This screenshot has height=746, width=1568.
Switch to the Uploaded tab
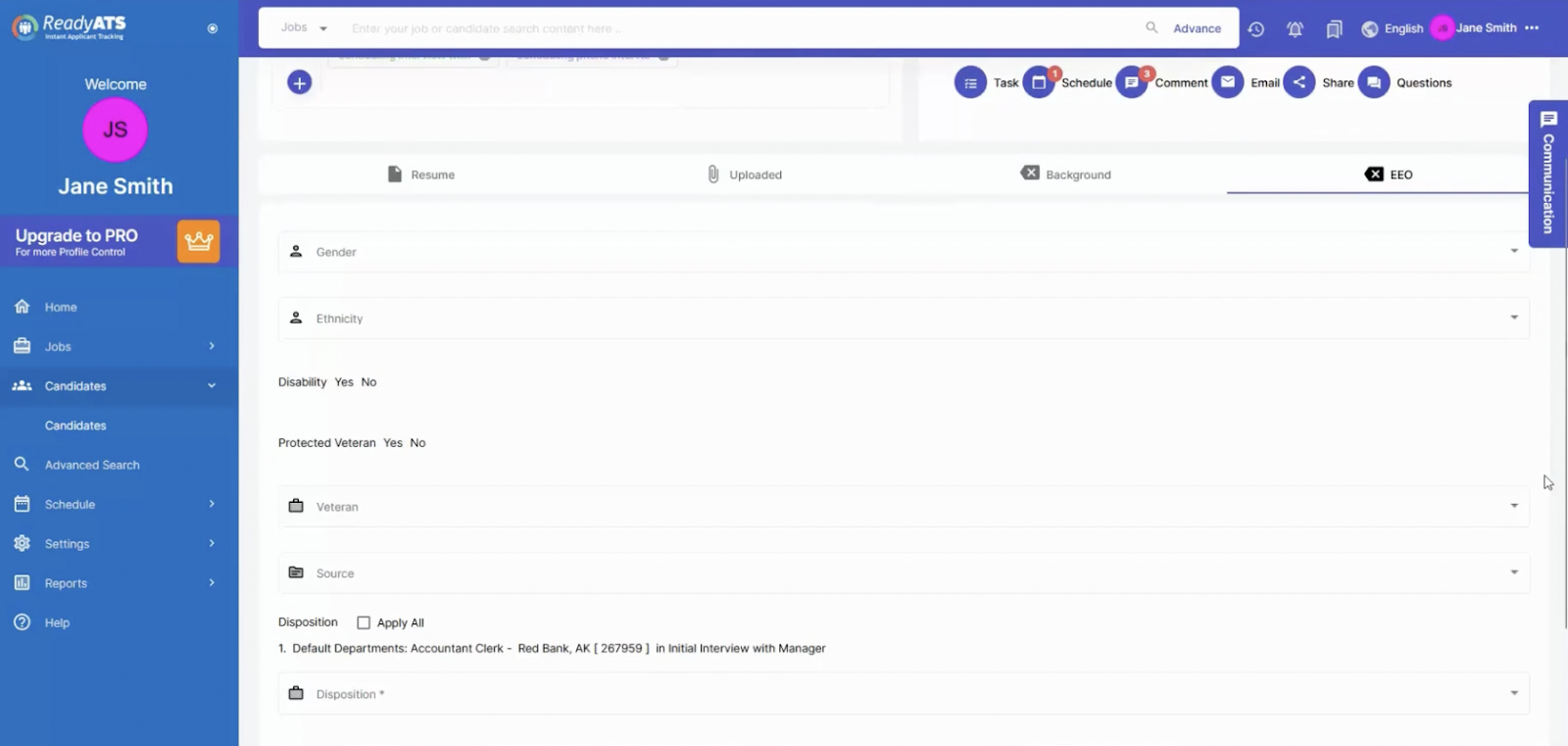[744, 174]
